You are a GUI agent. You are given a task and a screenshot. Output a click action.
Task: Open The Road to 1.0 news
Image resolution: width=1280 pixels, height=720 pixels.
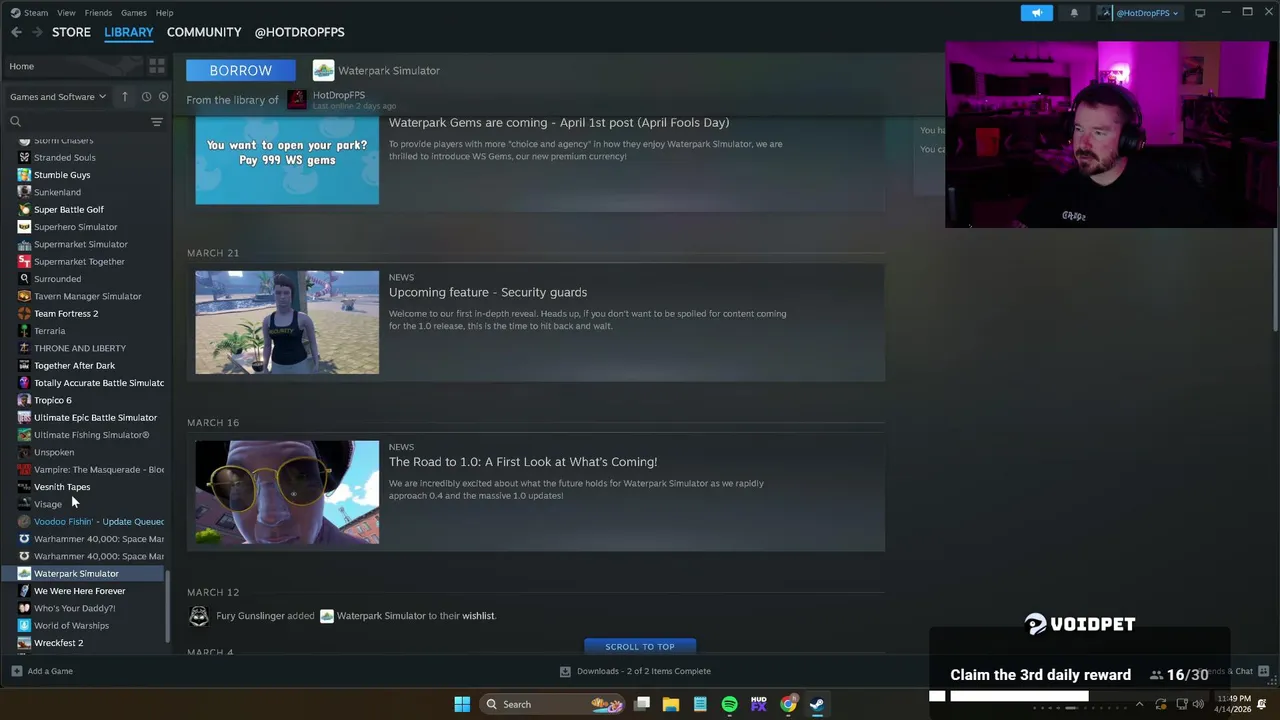(x=523, y=462)
